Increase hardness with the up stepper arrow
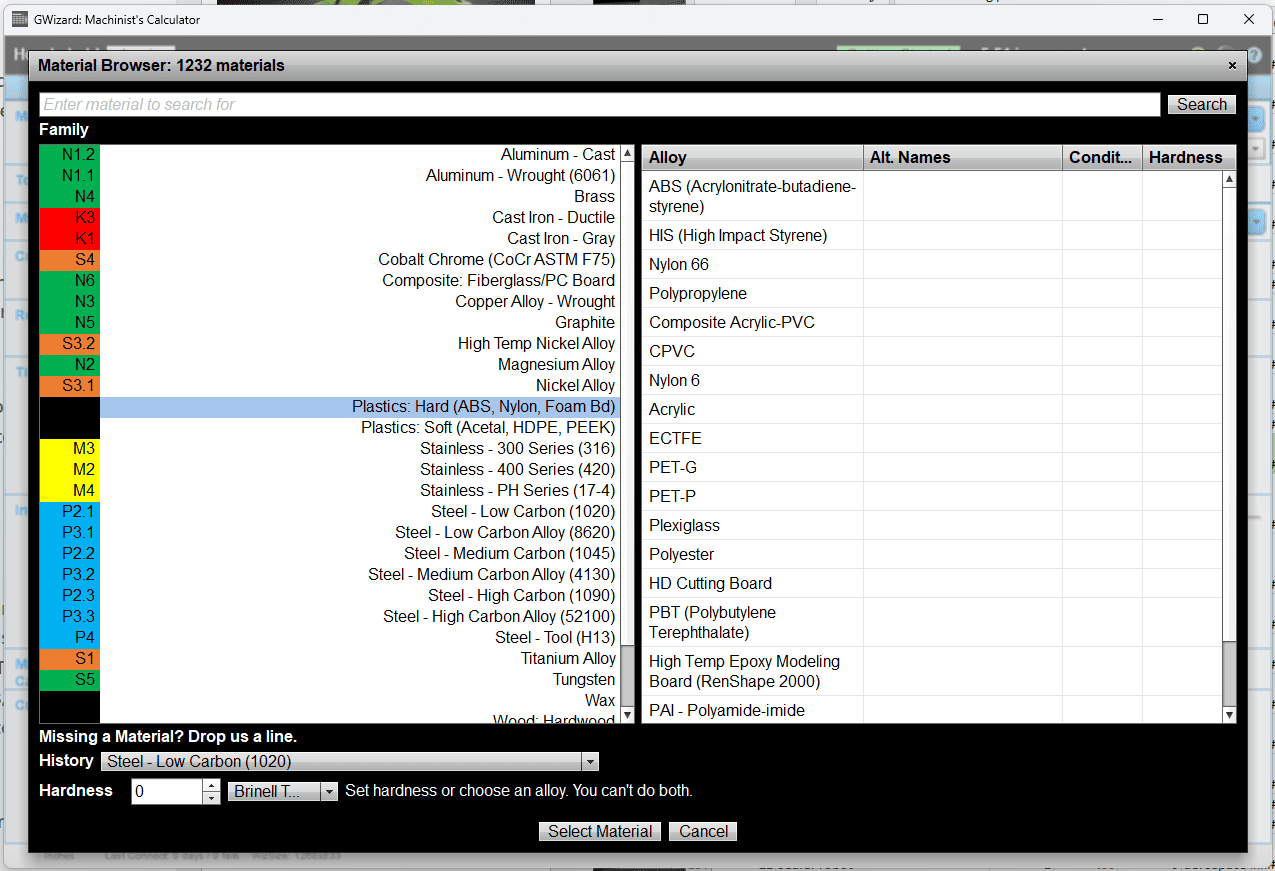Screen dimensions: 1275x871 point(212,786)
